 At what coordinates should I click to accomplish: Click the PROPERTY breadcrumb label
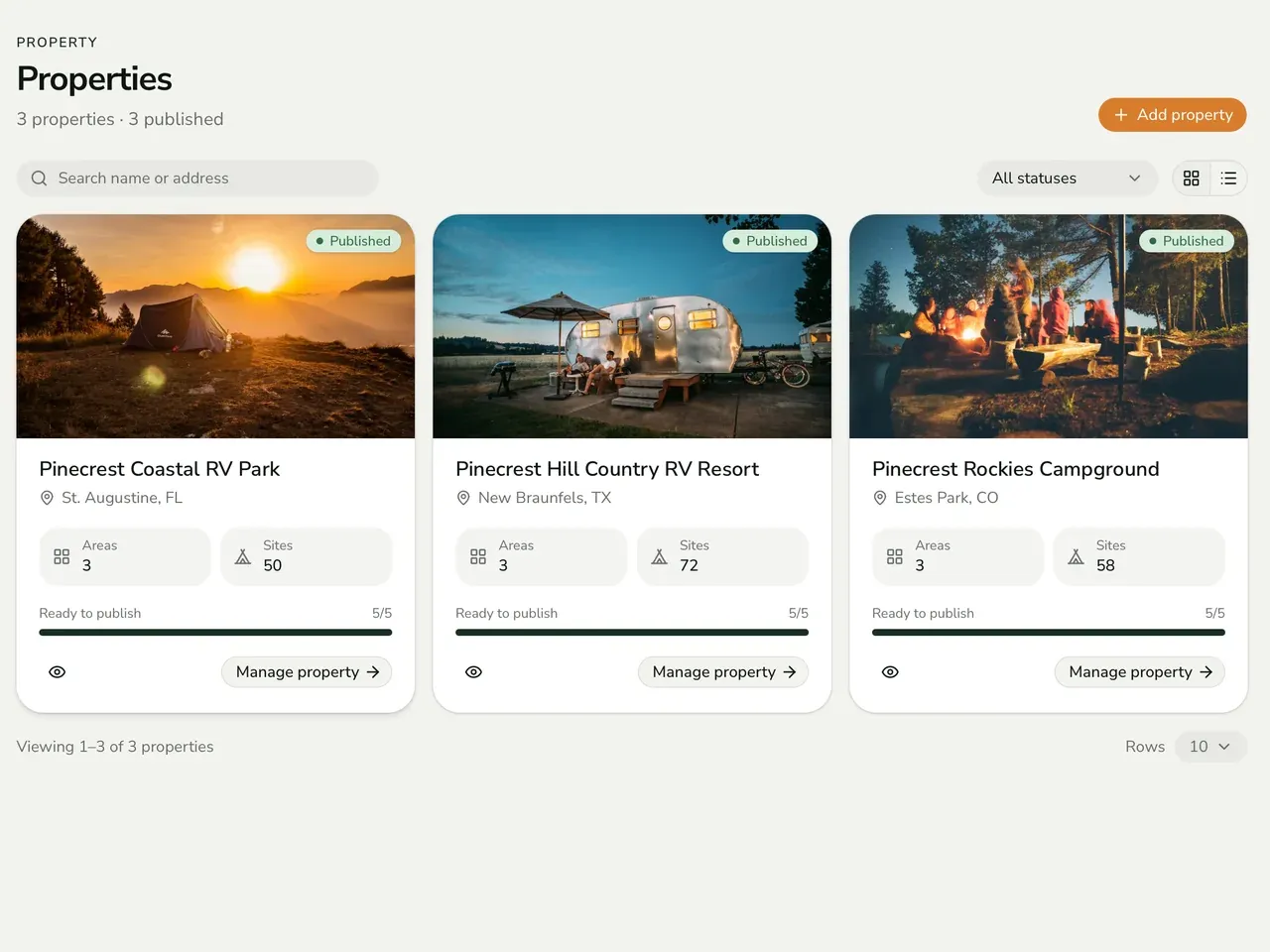click(x=57, y=43)
